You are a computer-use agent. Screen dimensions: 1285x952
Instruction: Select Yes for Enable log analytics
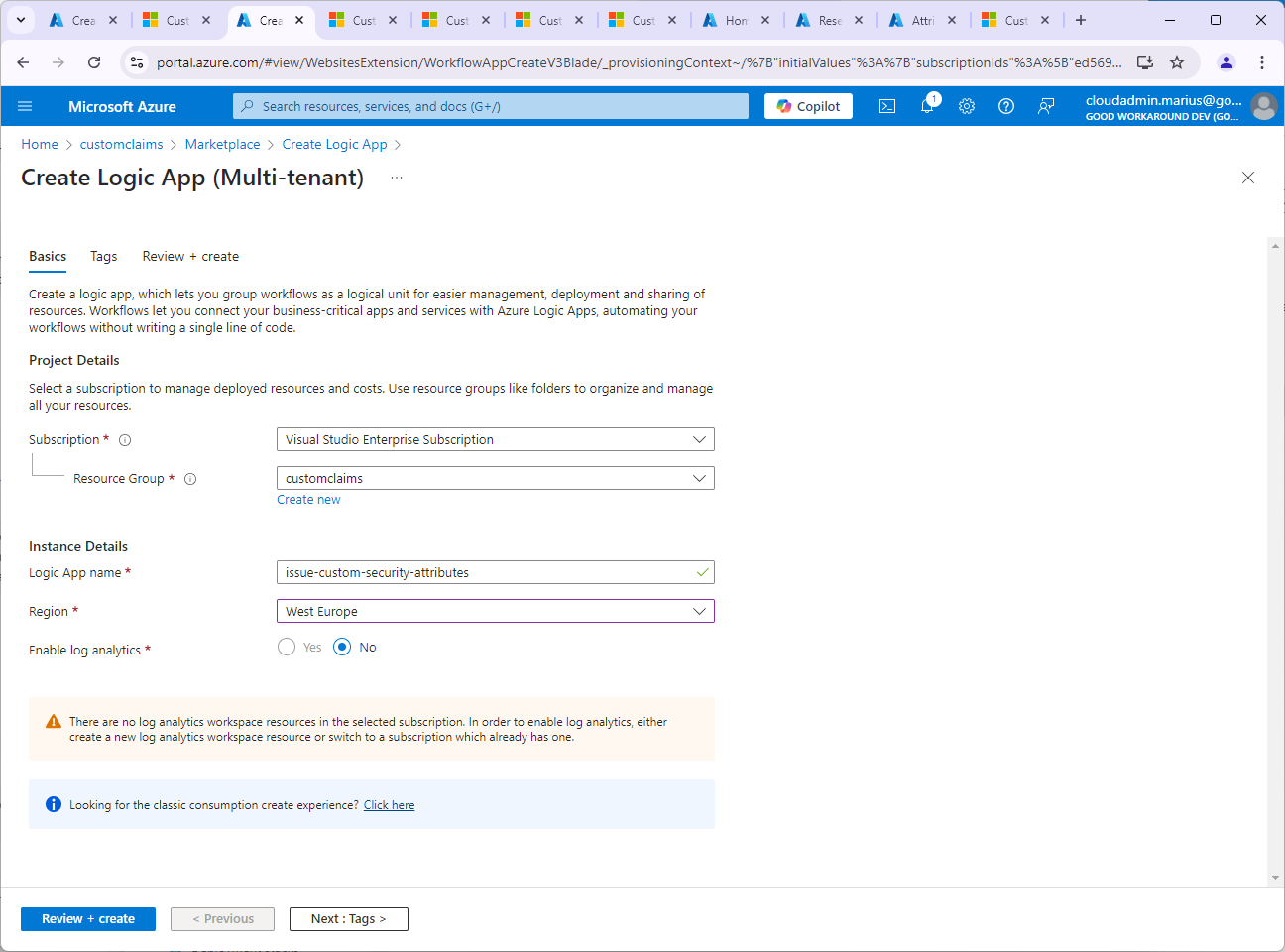click(287, 648)
